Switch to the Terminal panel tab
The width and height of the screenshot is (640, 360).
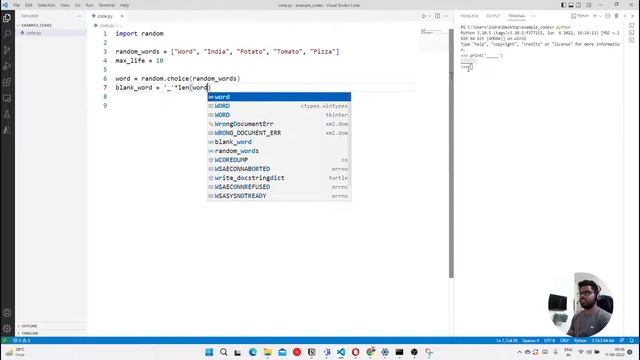pos(516,16)
